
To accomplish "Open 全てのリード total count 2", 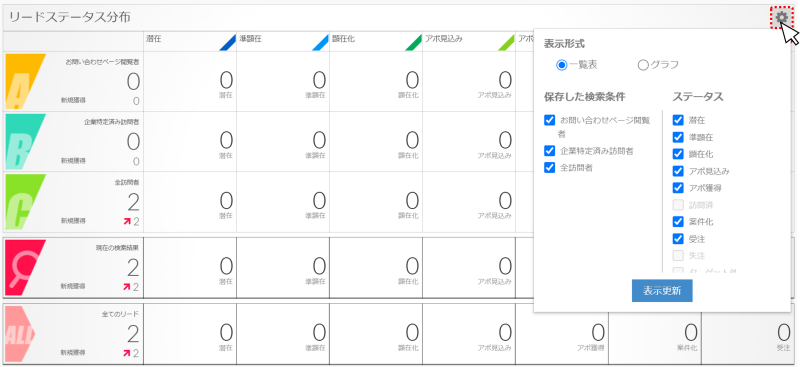I will point(133,334).
